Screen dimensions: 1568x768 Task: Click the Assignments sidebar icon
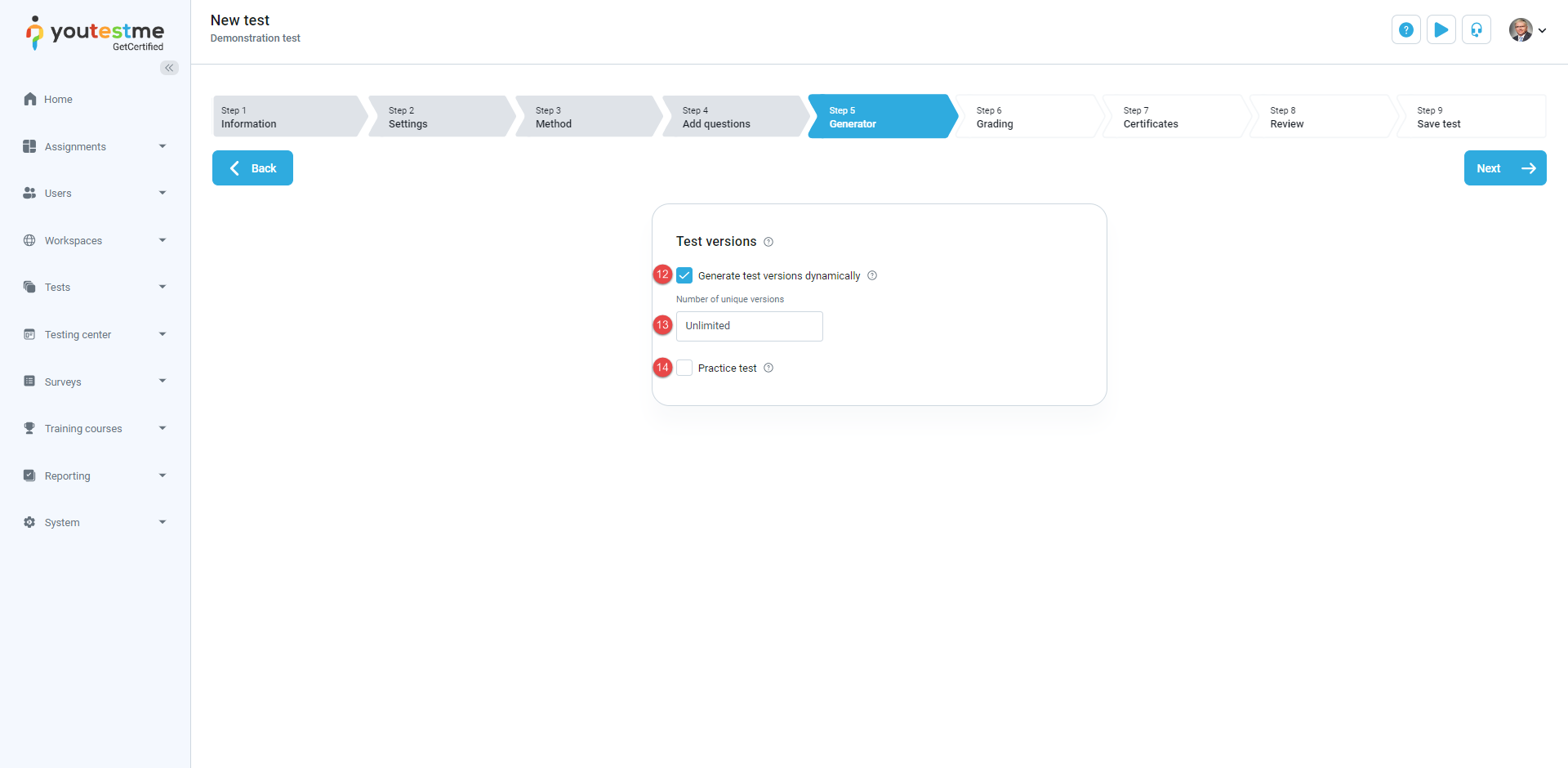coord(29,146)
